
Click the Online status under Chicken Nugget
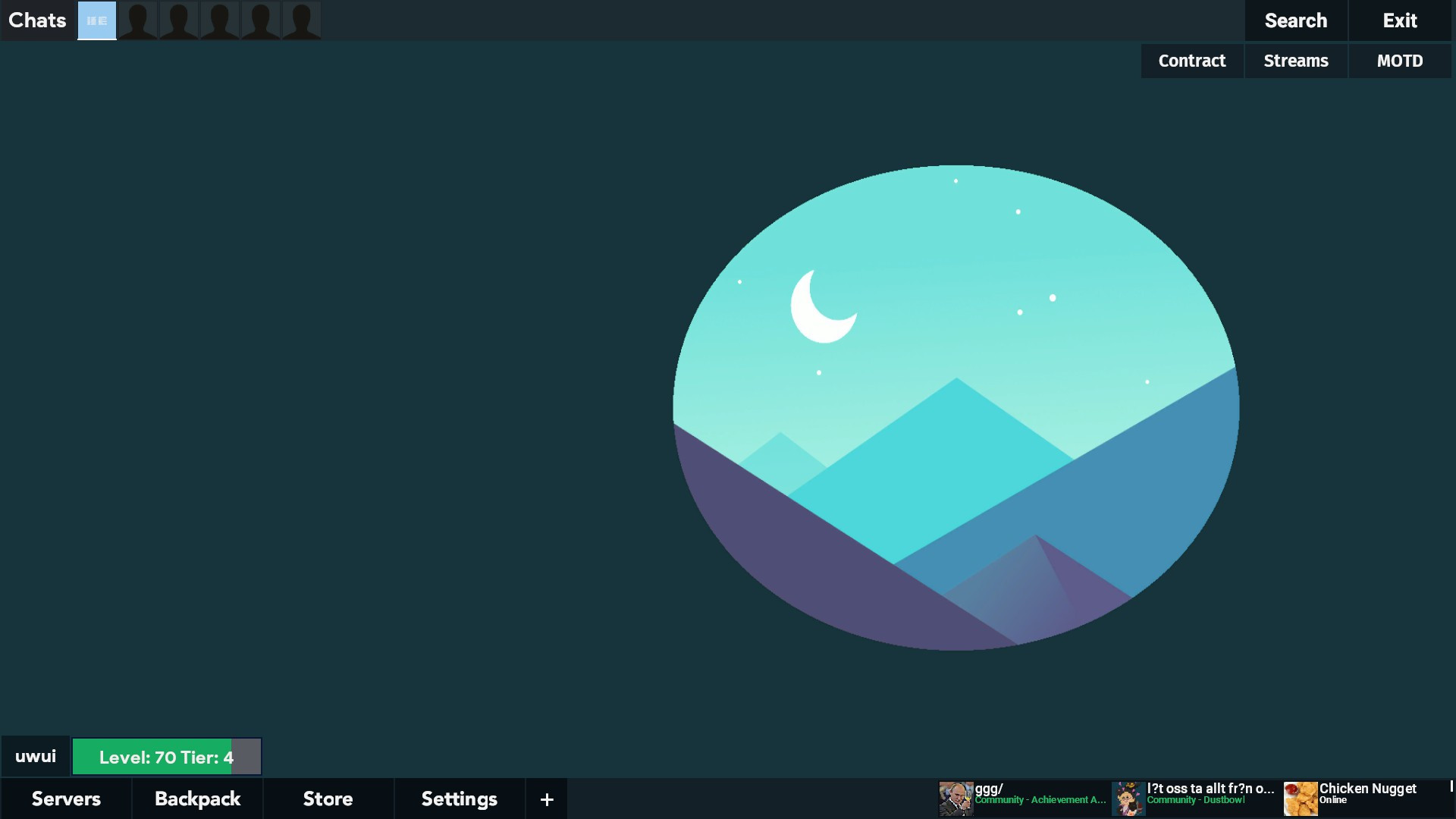point(1333,800)
